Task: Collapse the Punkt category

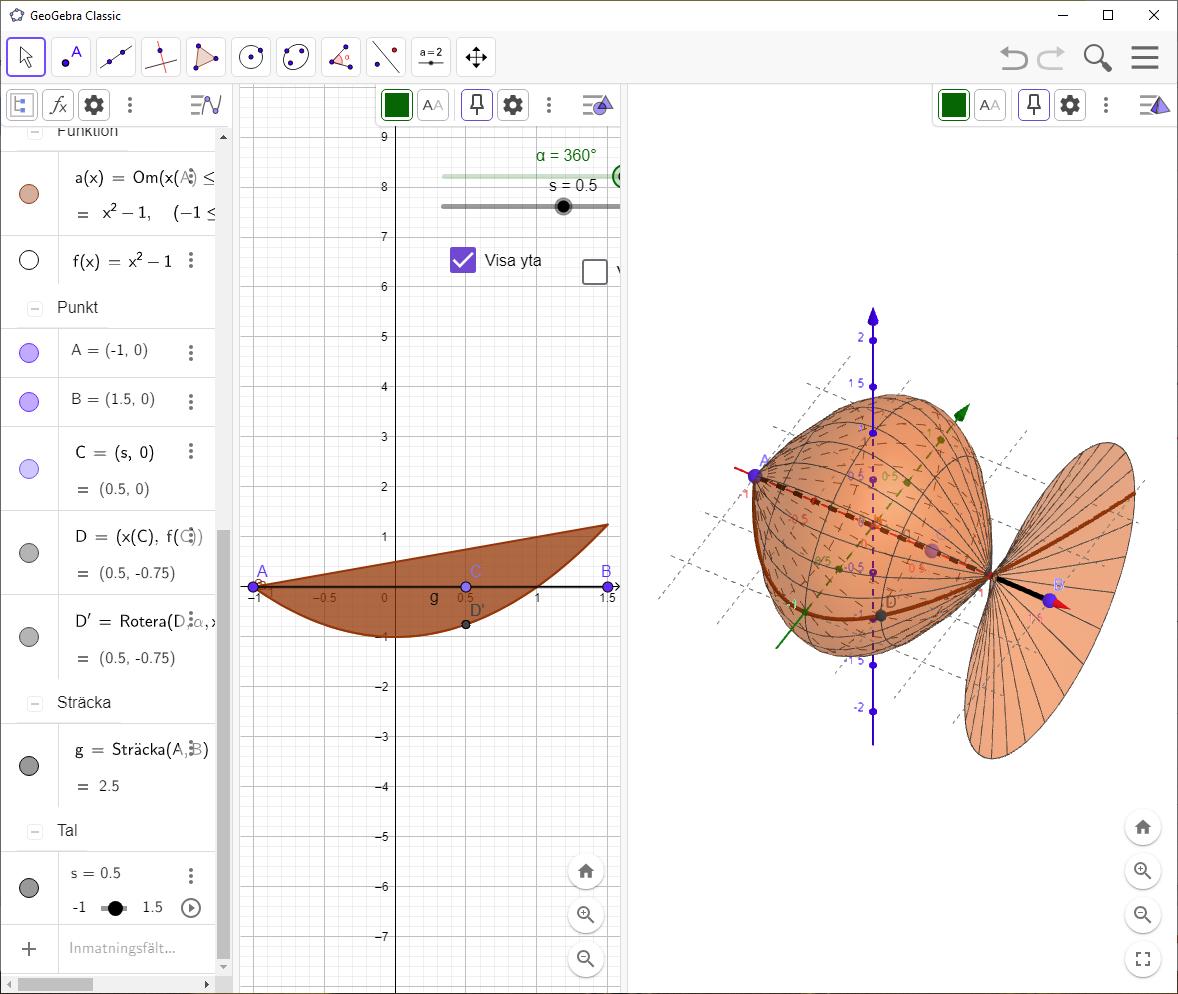Action: [x=35, y=308]
